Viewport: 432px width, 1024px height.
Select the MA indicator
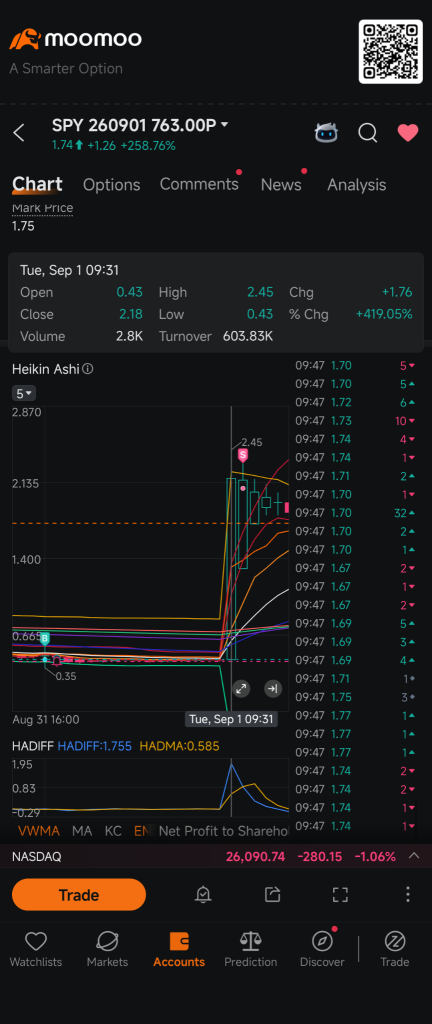click(82, 831)
